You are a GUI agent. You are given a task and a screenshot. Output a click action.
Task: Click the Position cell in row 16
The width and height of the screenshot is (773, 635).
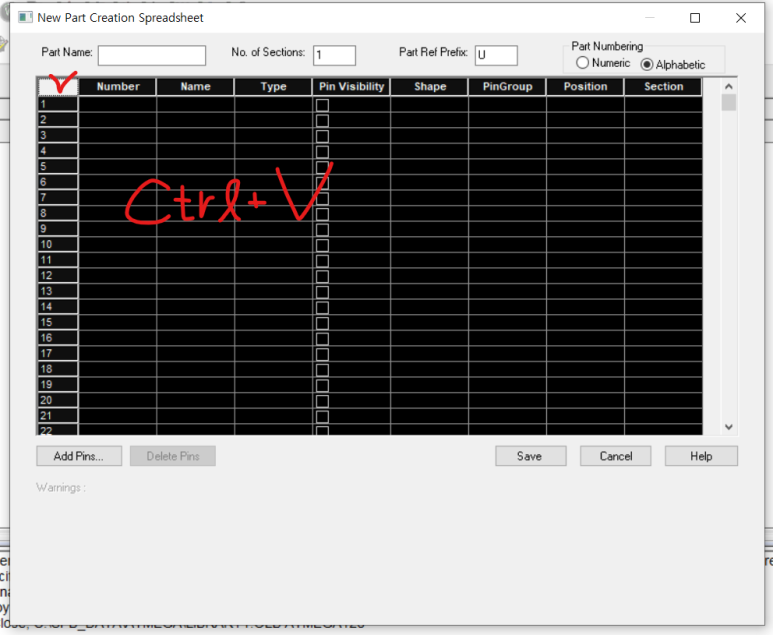point(585,338)
